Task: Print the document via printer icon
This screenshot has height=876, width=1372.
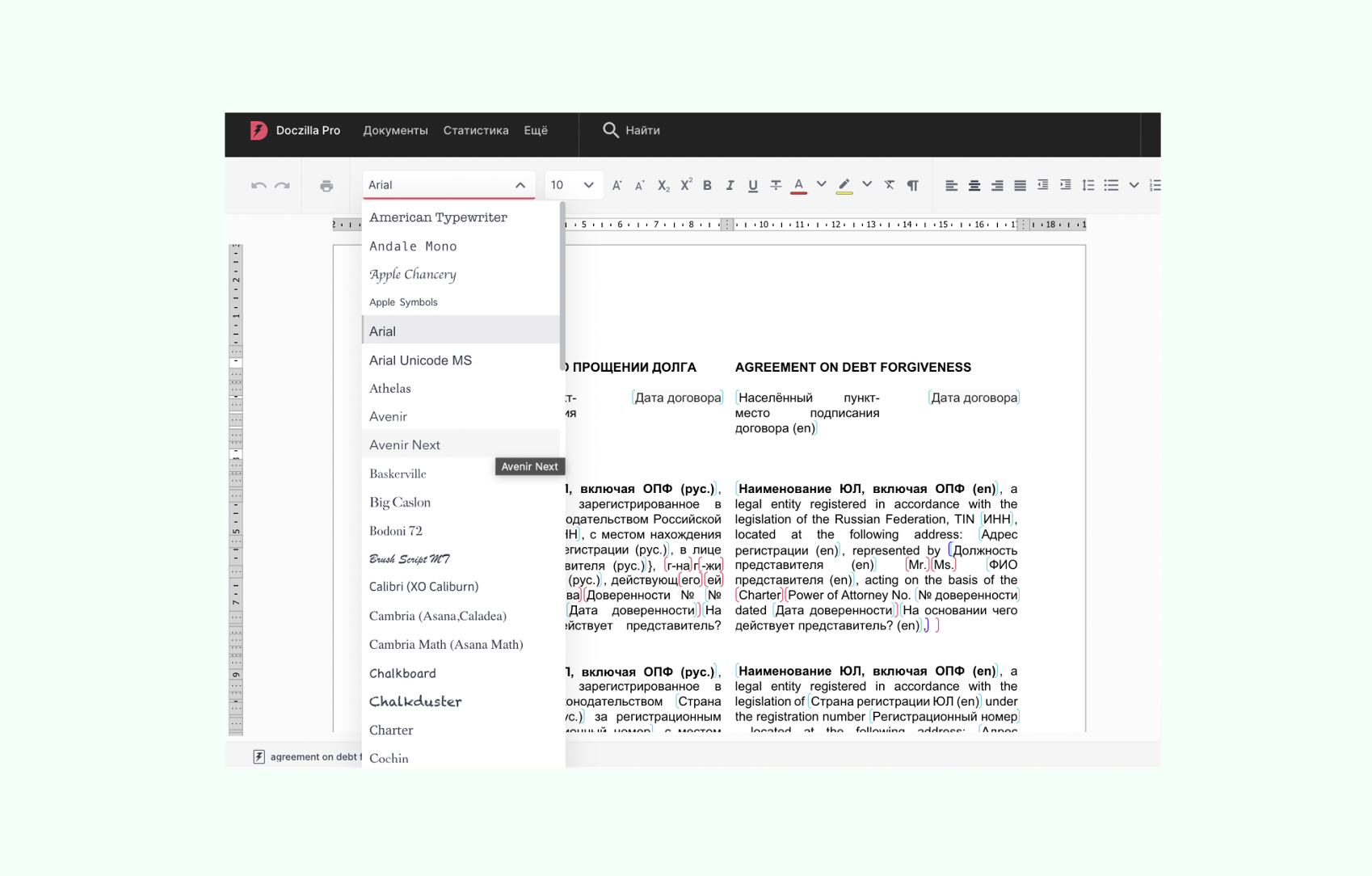Action: [x=326, y=186]
